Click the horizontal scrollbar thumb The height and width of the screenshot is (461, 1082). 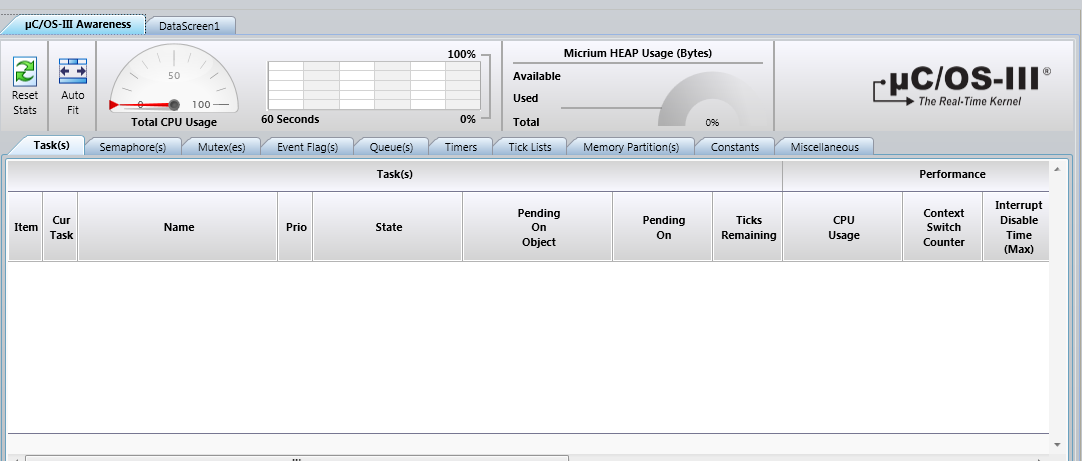pyautogui.click(x=297, y=458)
